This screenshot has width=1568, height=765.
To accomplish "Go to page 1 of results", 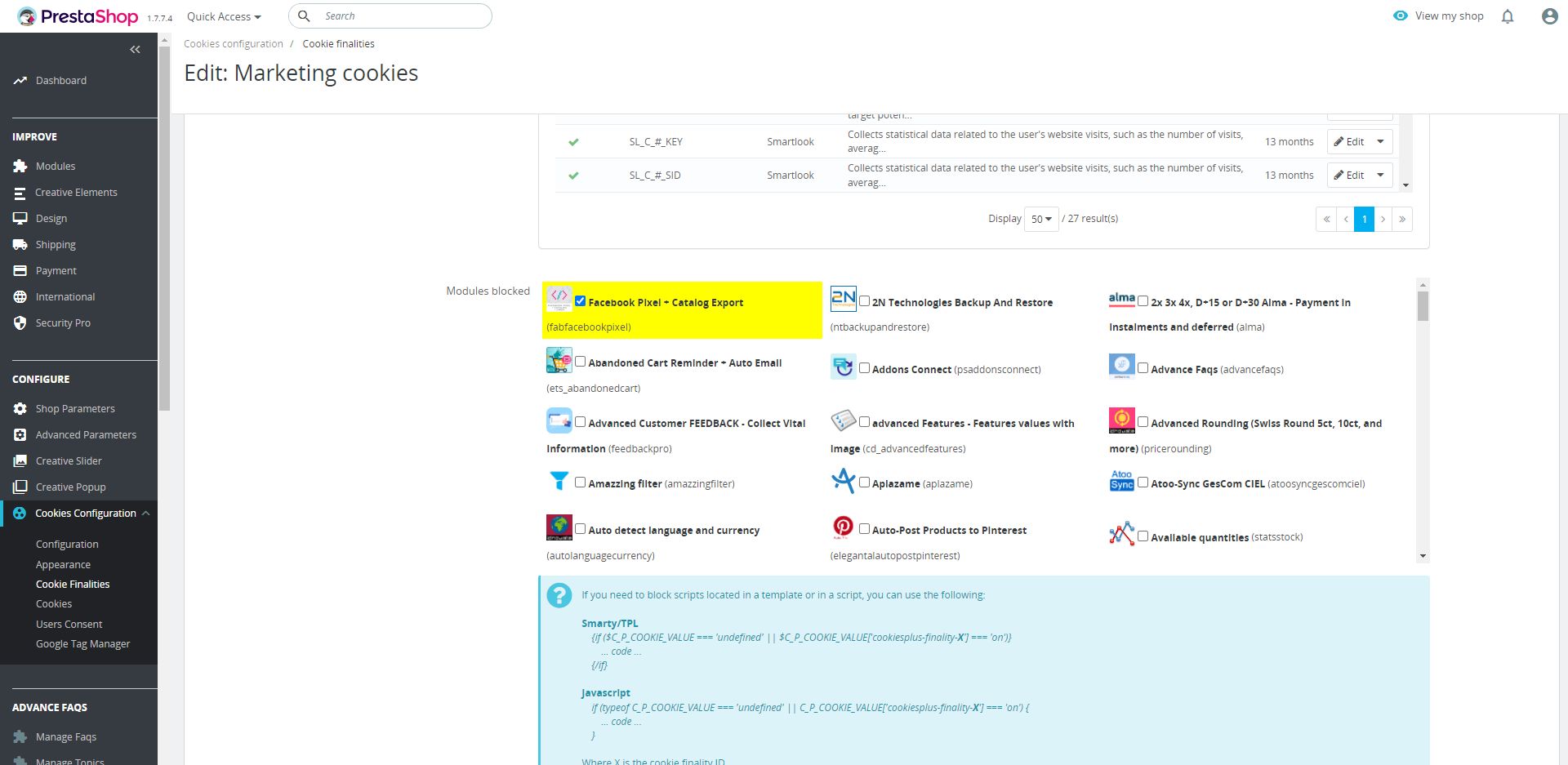I will click(1364, 220).
